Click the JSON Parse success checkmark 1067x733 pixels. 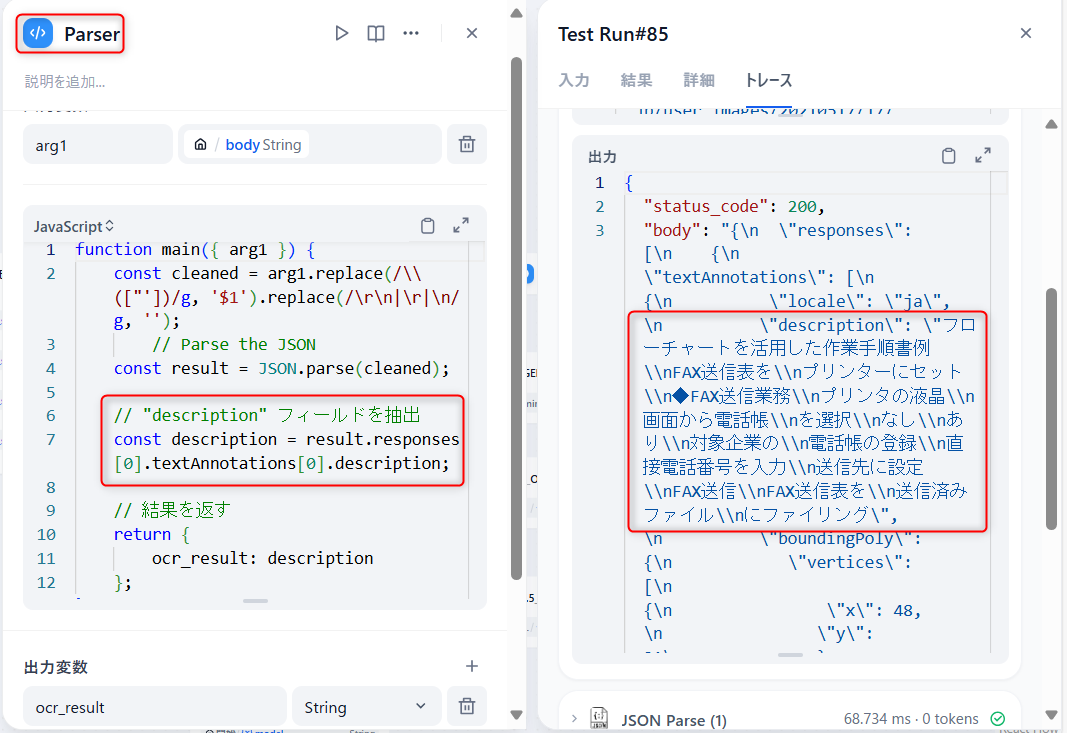coord(998,719)
